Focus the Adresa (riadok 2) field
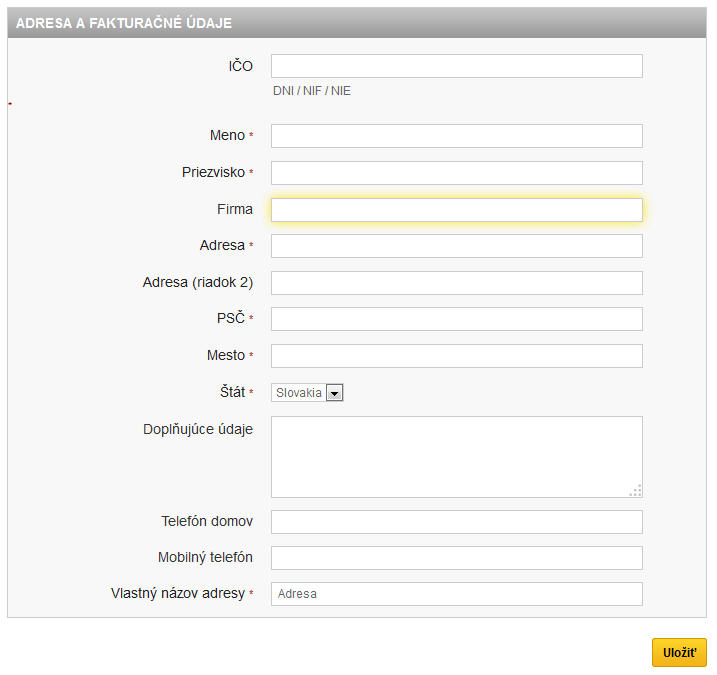The width and height of the screenshot is (717, 675). 456,283
